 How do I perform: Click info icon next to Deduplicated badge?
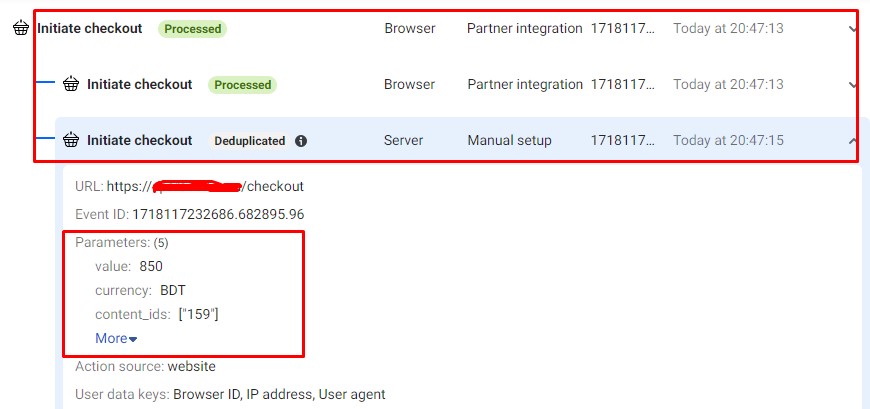coord(301,141)
